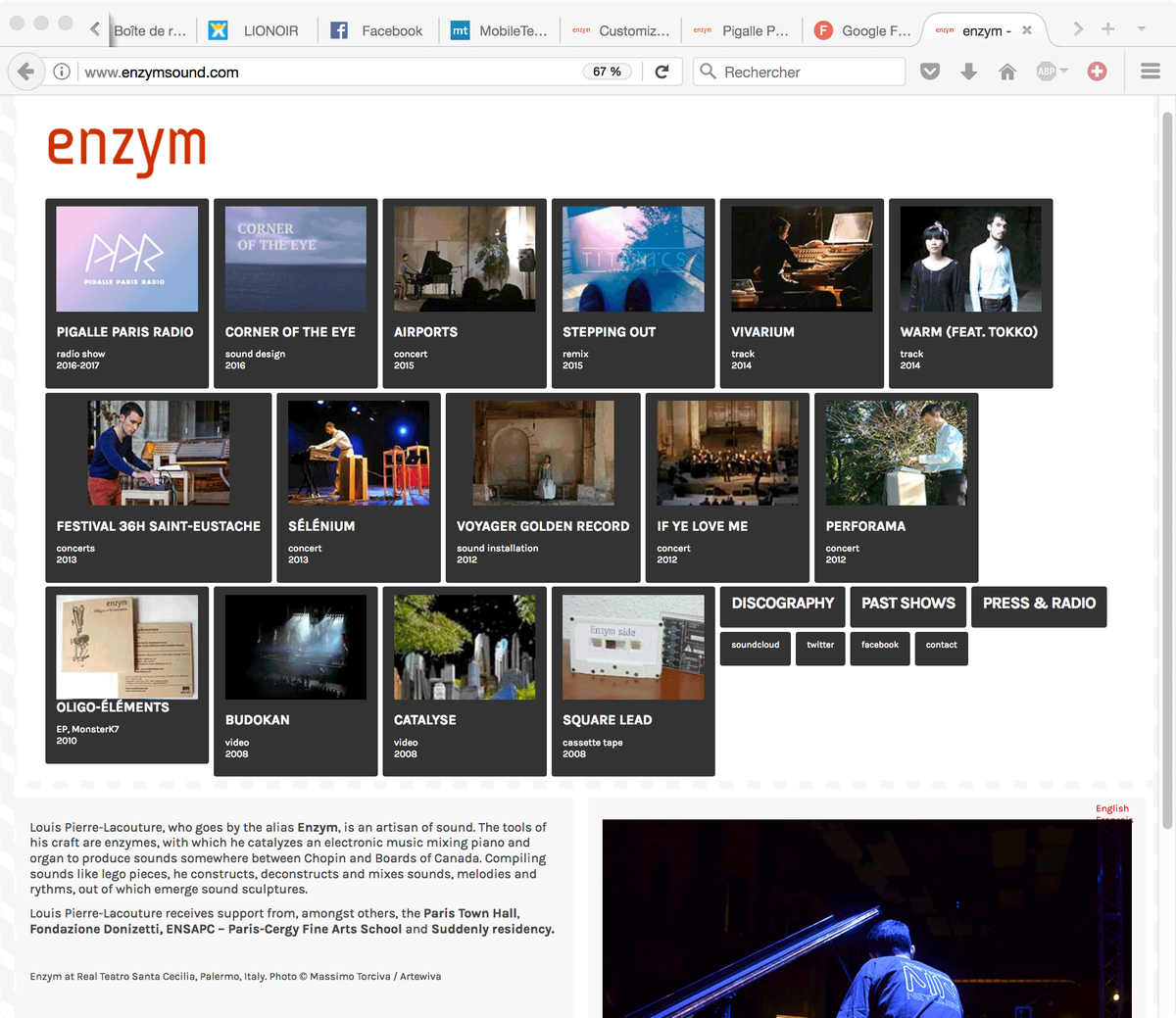The height and width of the screenshot is (1018, 1176).
Task: Open the Perforama concert thumbnail
Action: (897, 453)
